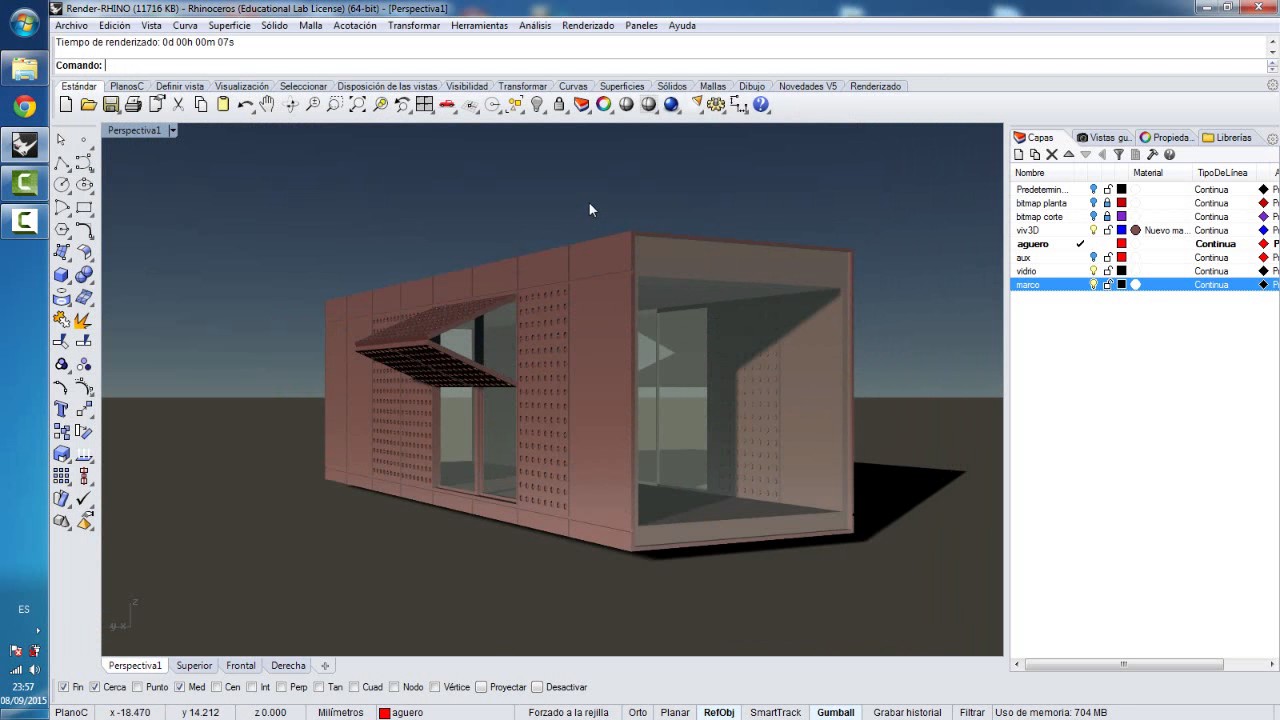Toggle SmartTrack in the status bar
The image size is (1280, 720).
pyautogui.click(x=776, y=712)
